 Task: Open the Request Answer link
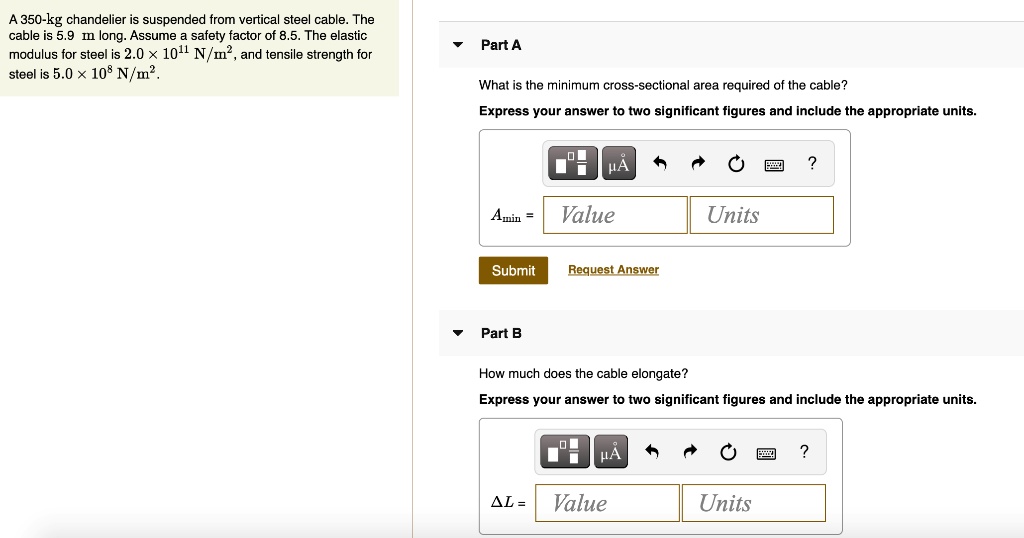point(613,270)
